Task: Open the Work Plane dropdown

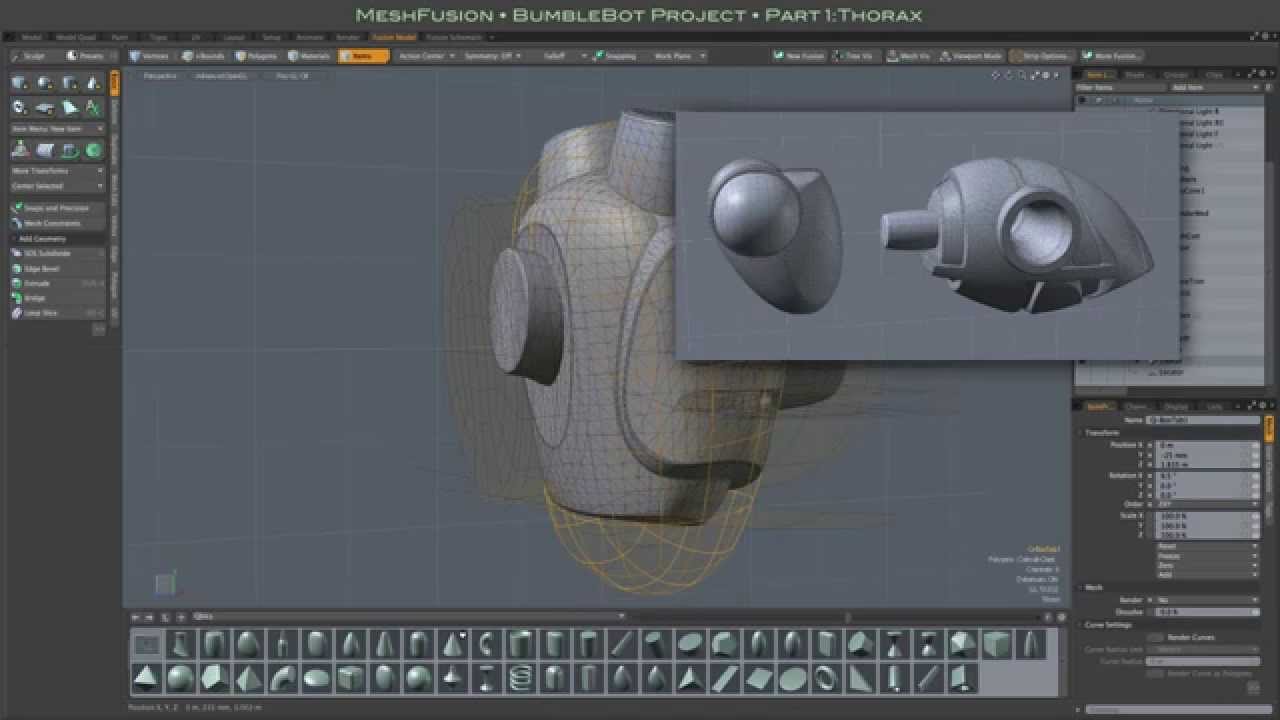Action: tap(678, 56)
